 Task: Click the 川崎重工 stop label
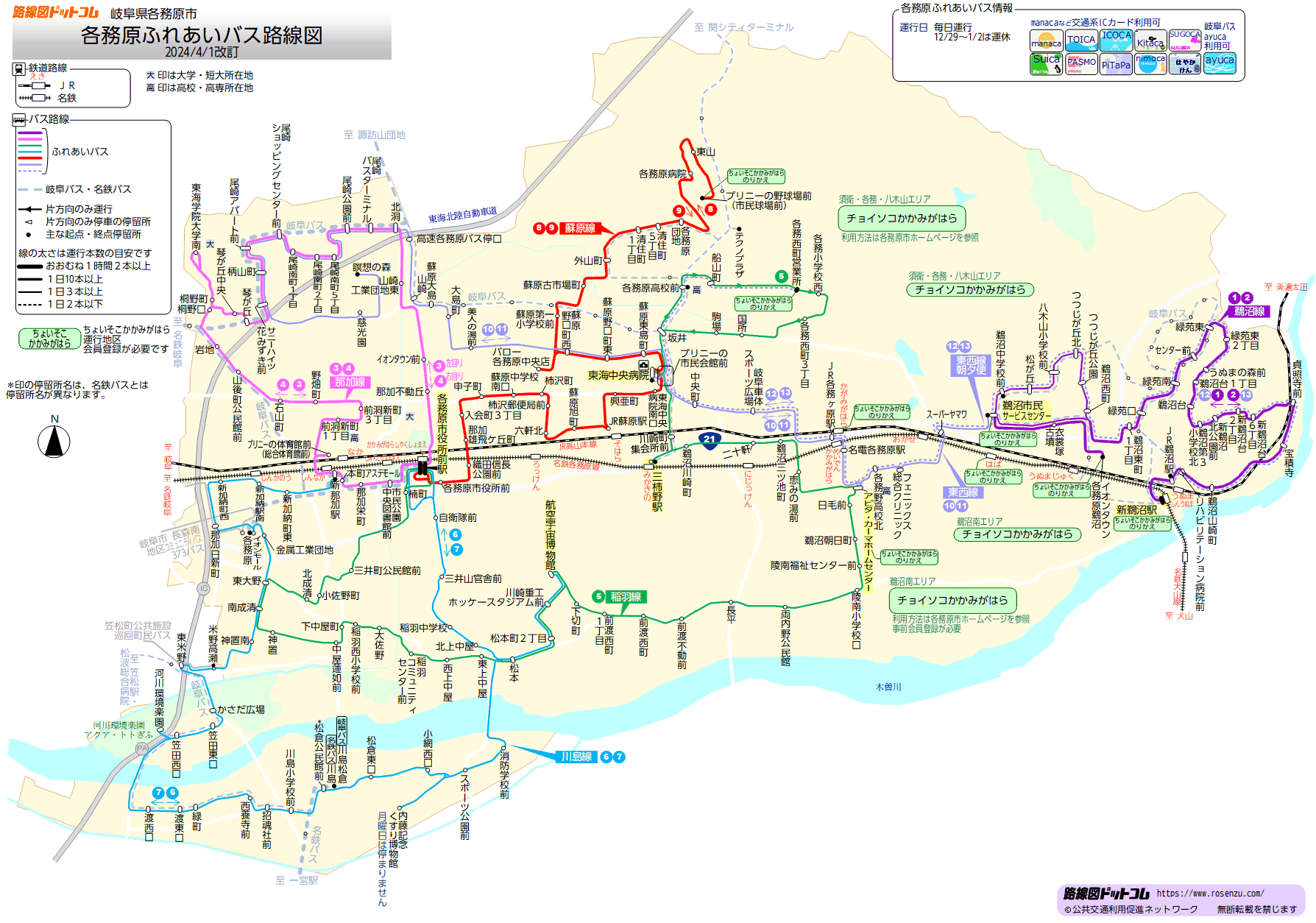click(x=525, y=593)
